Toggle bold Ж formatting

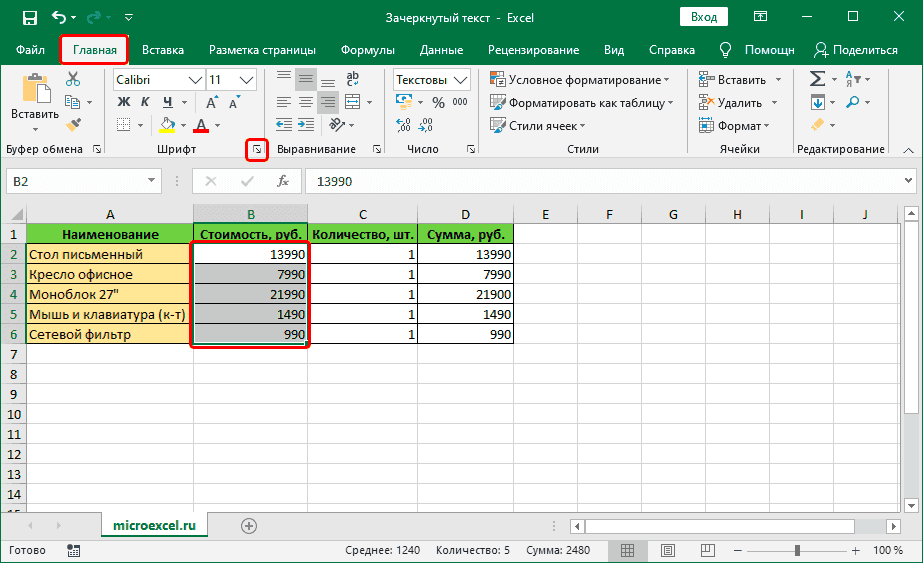(x=124, y=102)
